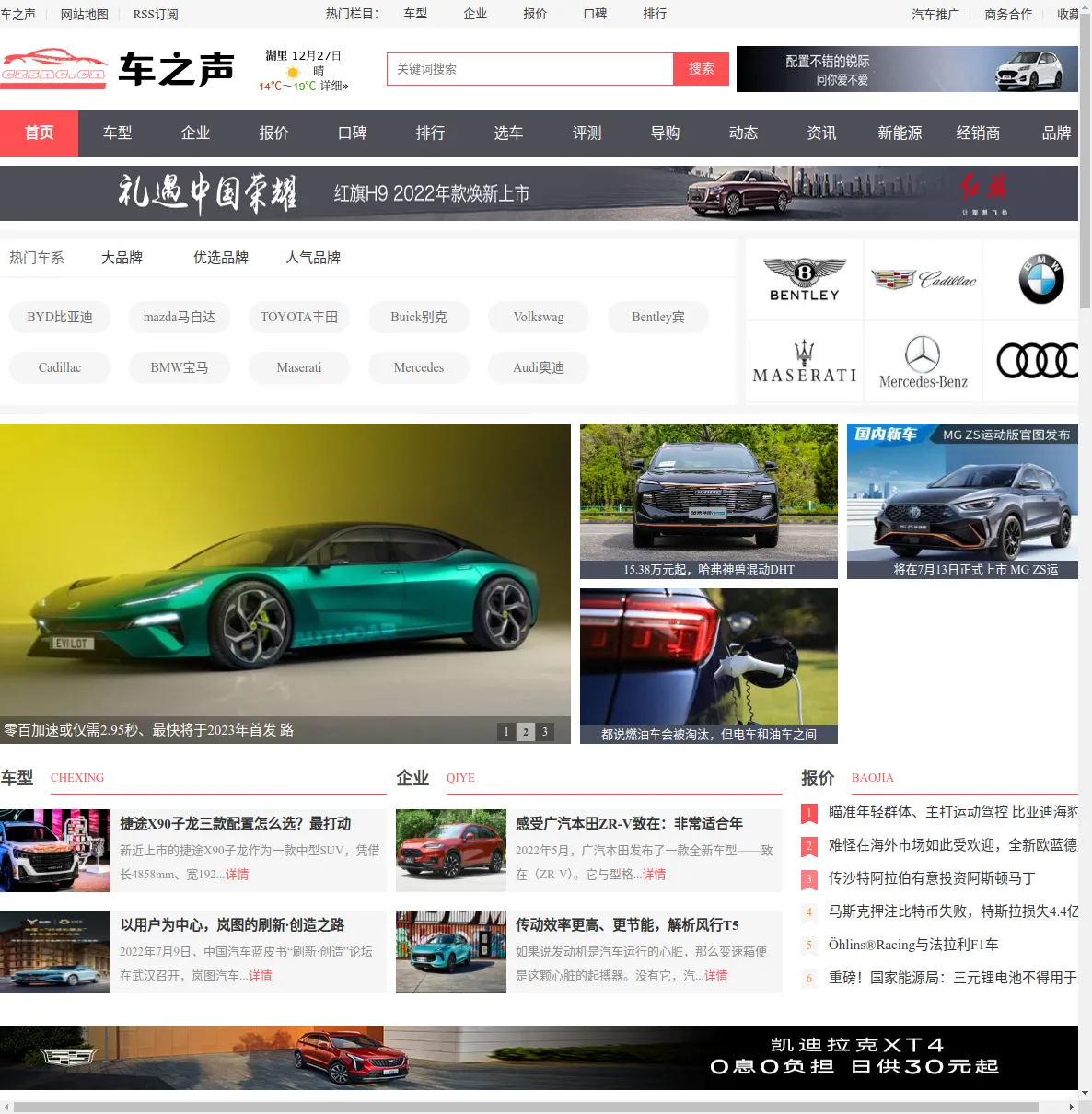This screenshot has width=1092, height=1114.
Task: Open the 凯迪拉克XT4 banner ad
Action: coord(539,1058)
